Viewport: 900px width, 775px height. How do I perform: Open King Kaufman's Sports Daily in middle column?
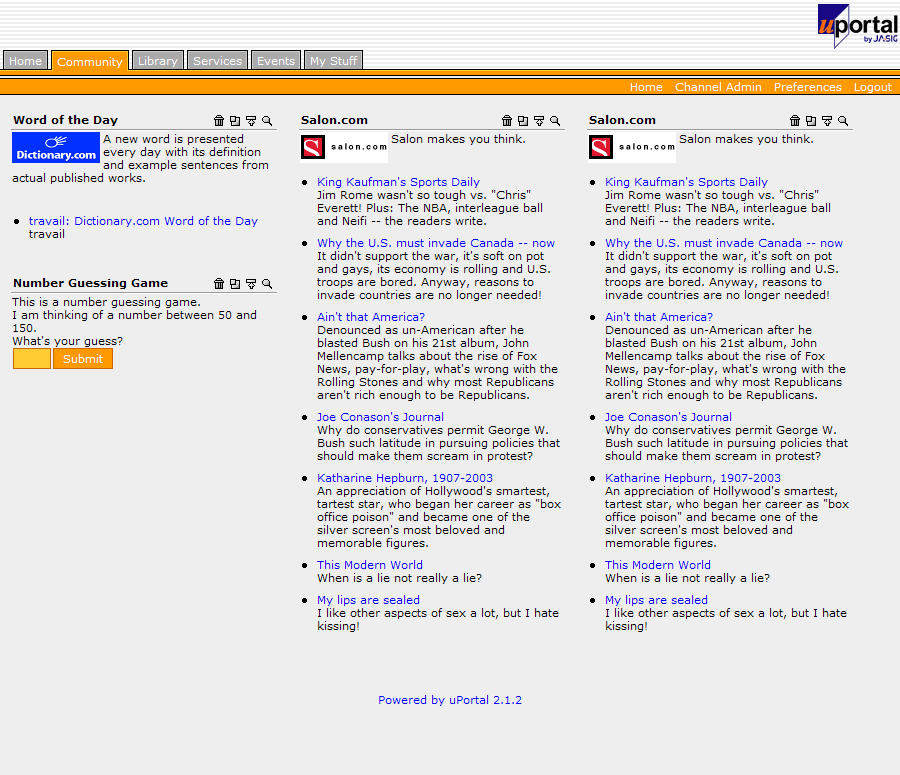click(x=398, y=182)
